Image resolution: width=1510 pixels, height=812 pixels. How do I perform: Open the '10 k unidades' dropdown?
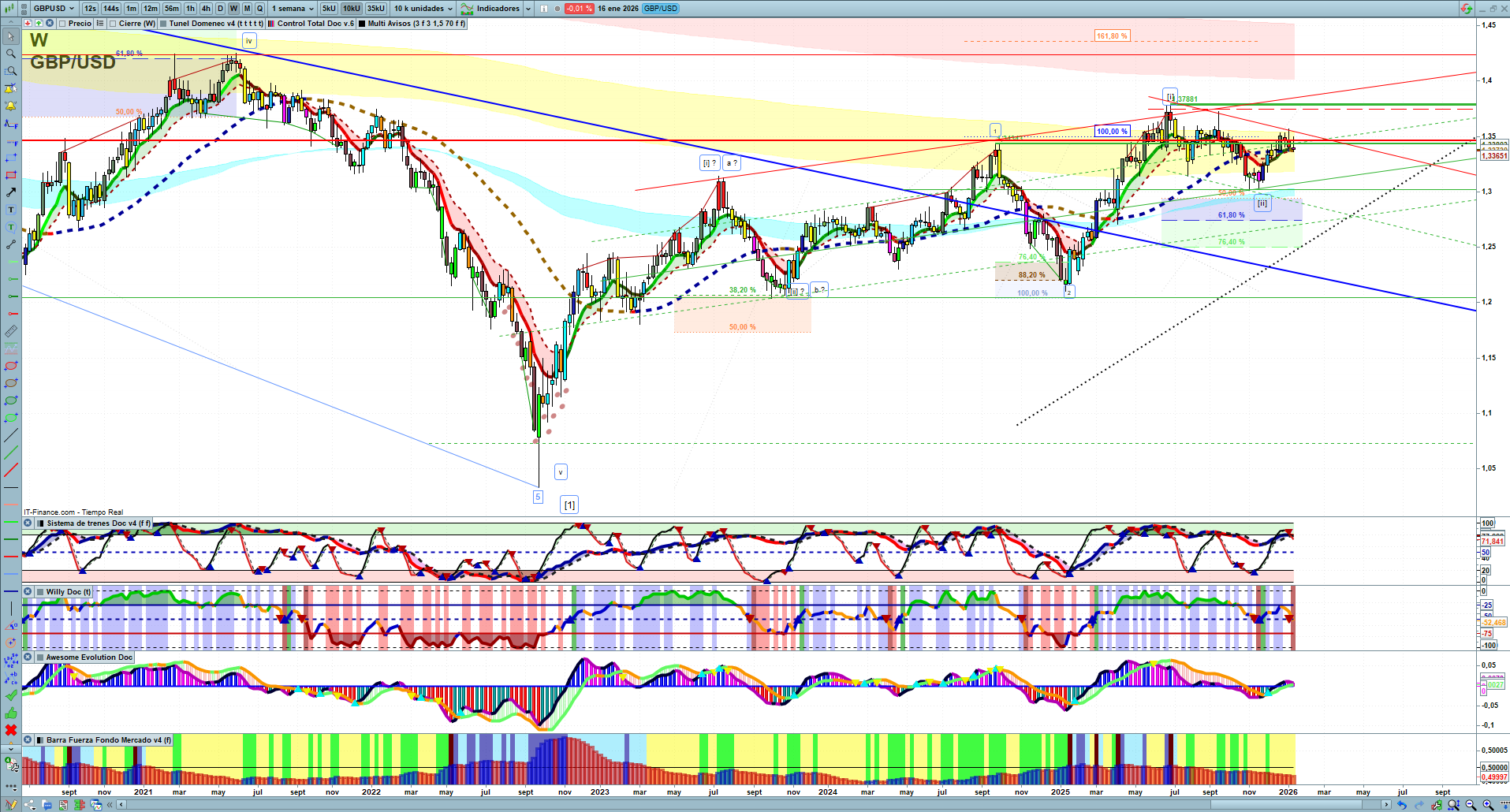pyautogui.click(x=423, y=9)
